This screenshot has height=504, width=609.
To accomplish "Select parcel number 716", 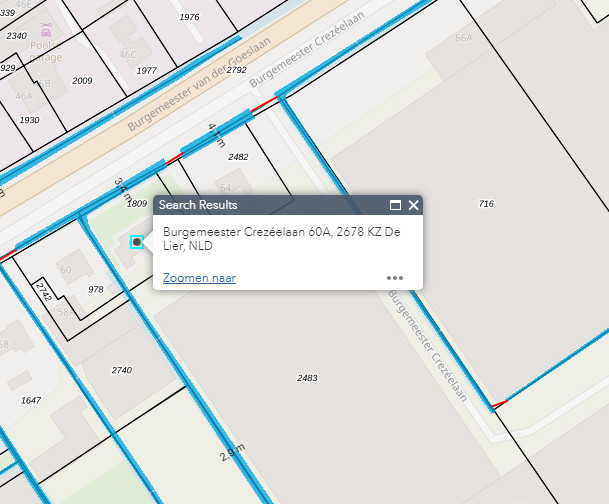I will pyautogui.click(x=486, y=204).
